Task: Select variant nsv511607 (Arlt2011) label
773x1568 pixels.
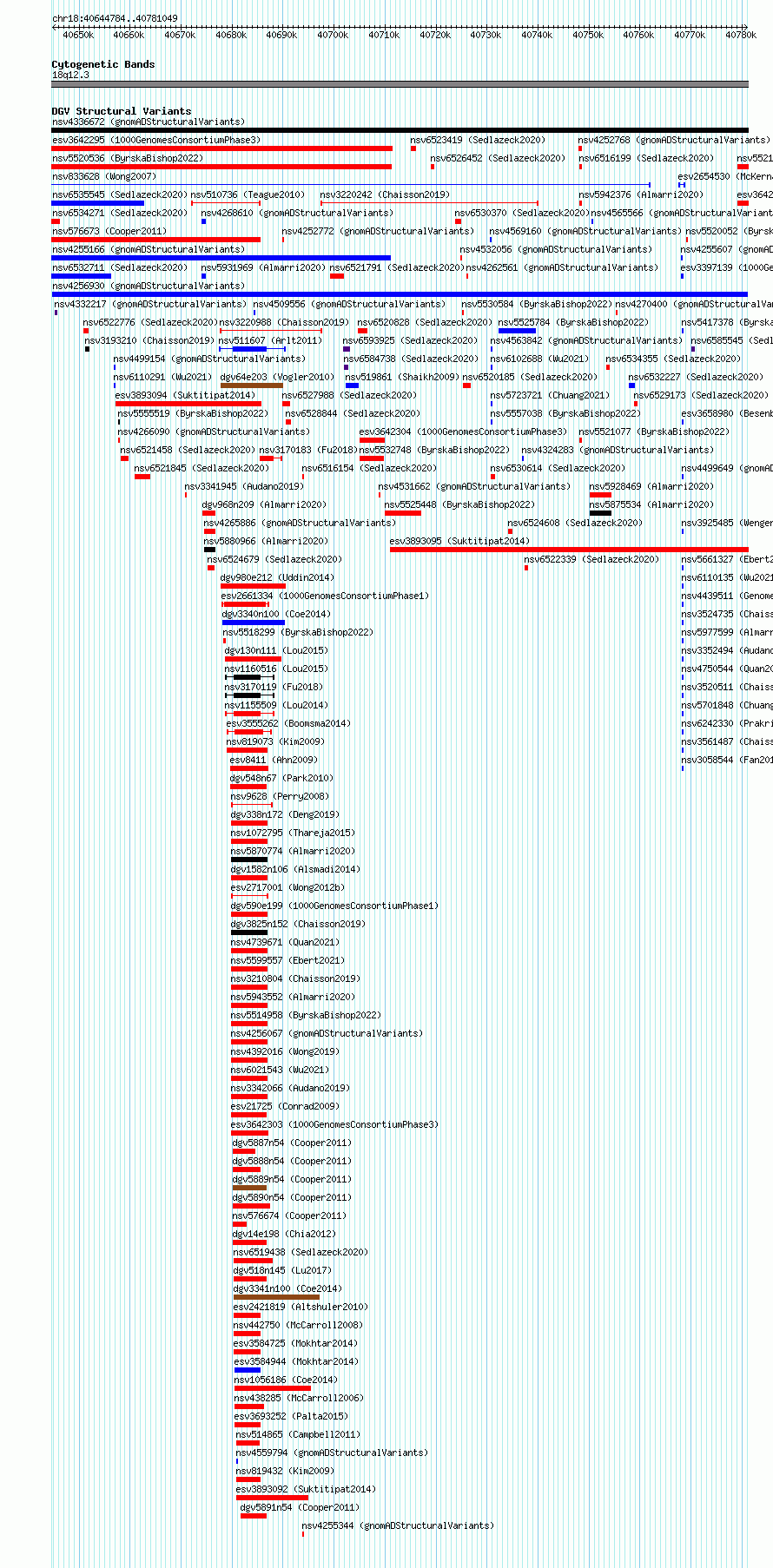Action: [270, 340]
